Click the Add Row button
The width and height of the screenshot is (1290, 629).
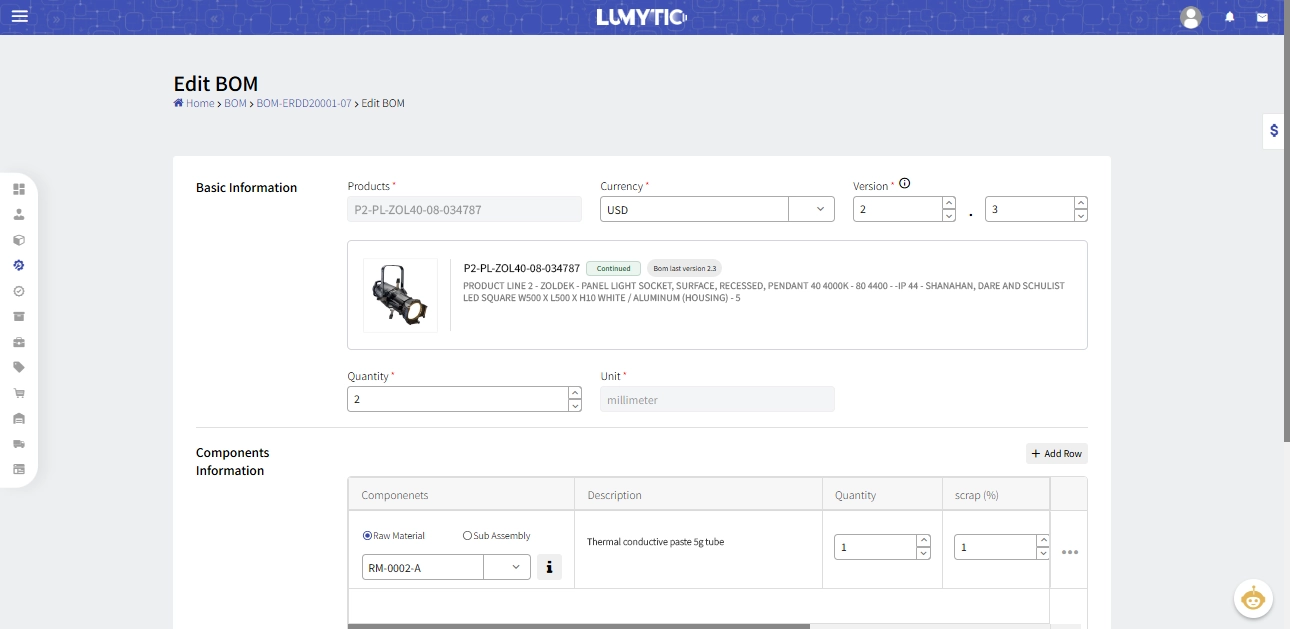(x=1056, y=453)
